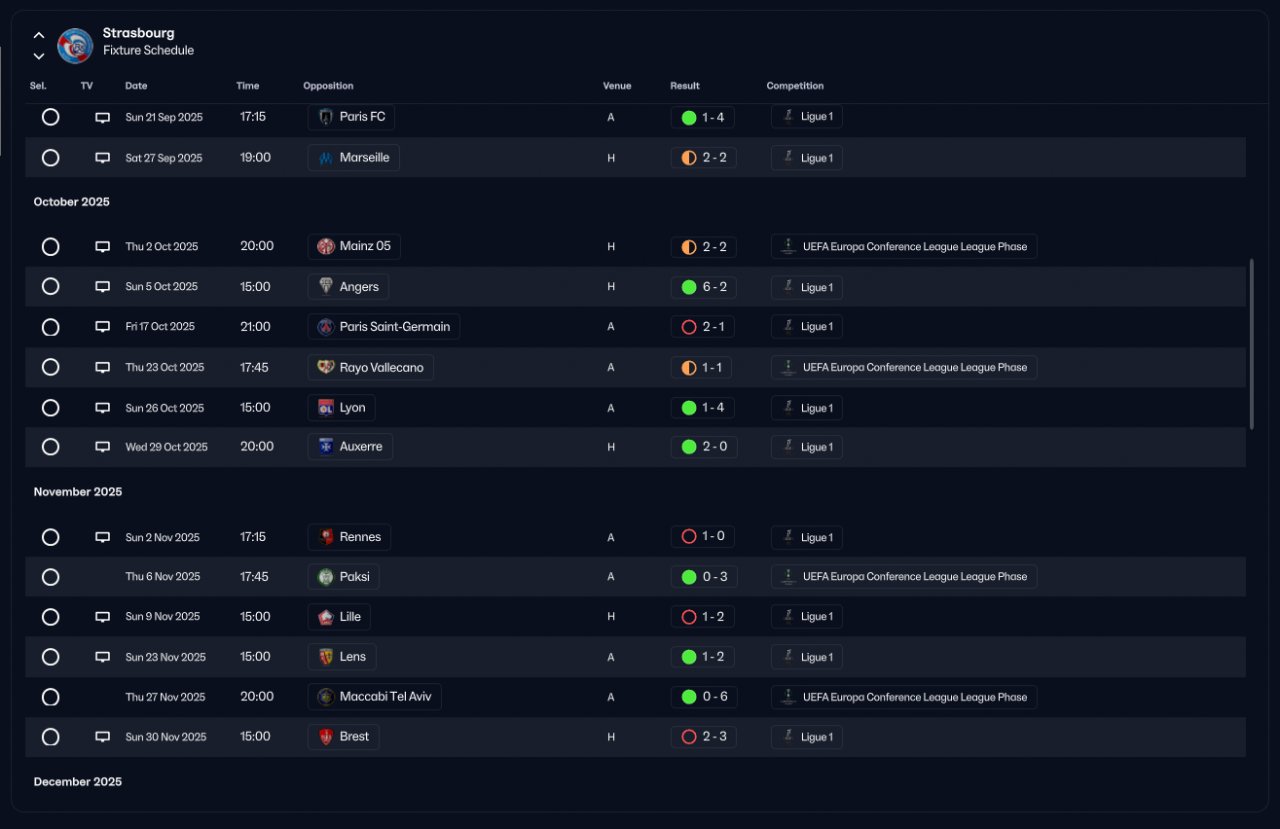Select the Maccabi Tel Aviv fixture row
1280x829 pixels.
coord(51,697)
